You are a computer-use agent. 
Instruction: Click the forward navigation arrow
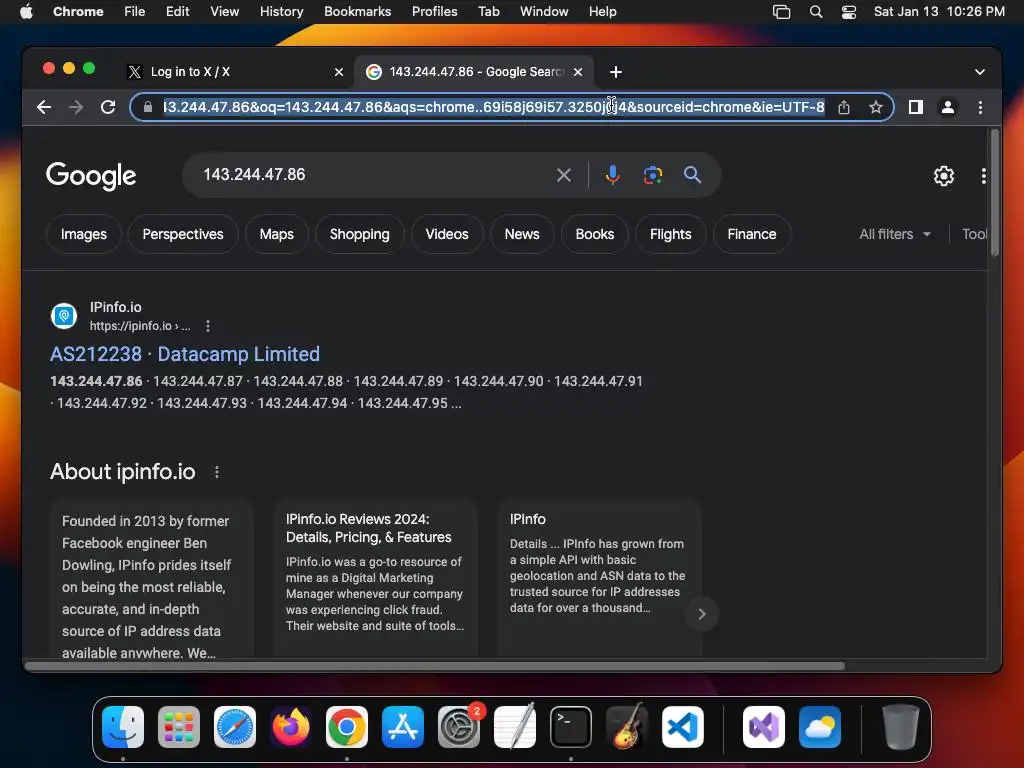click(x=76, y=107)
